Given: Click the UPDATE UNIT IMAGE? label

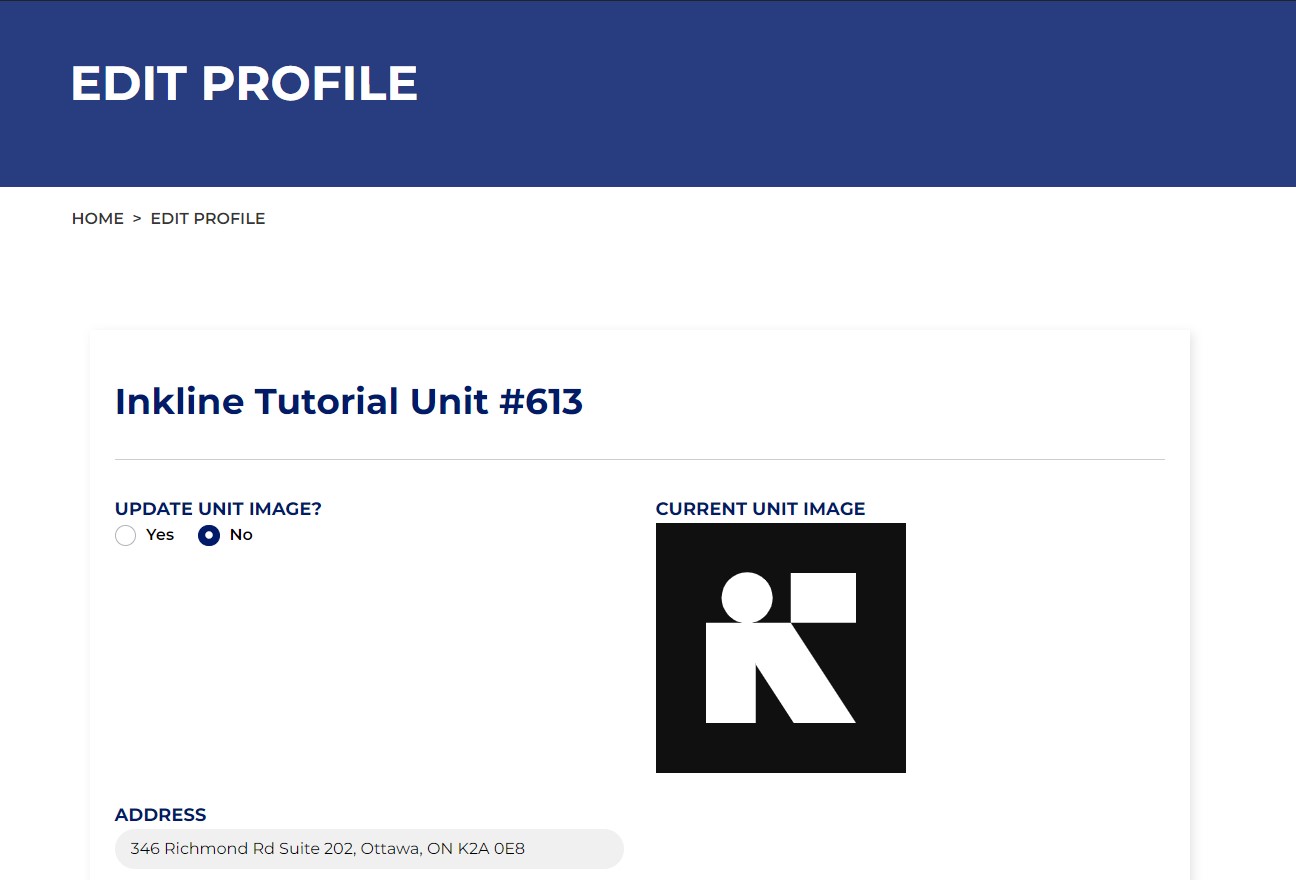Looking at the screenshot, I should click(x=218, y=509).
